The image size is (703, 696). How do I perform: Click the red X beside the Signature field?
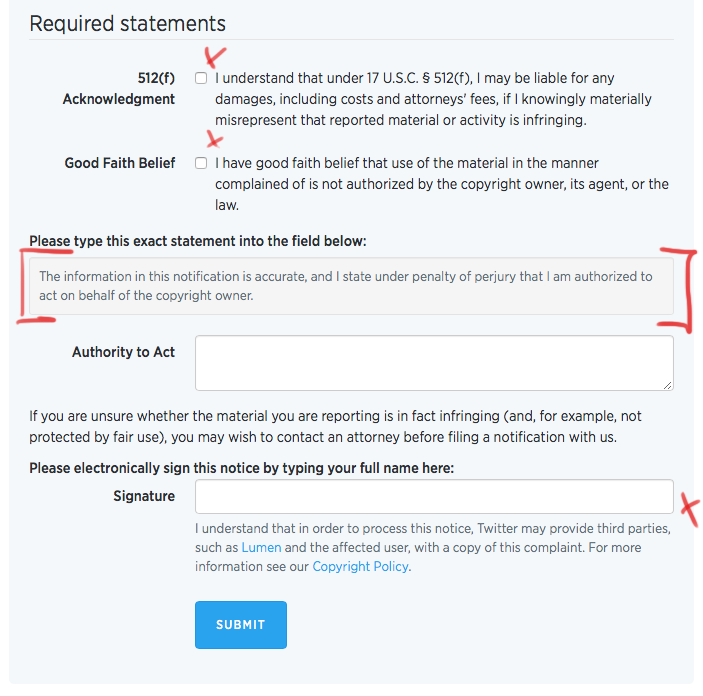[x=691, y=509]
